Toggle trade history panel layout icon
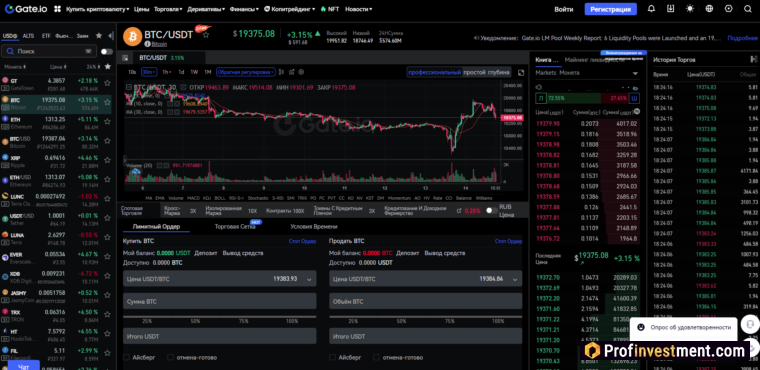Viewport: 760px width, 370px height. click(x=754, y=59)
